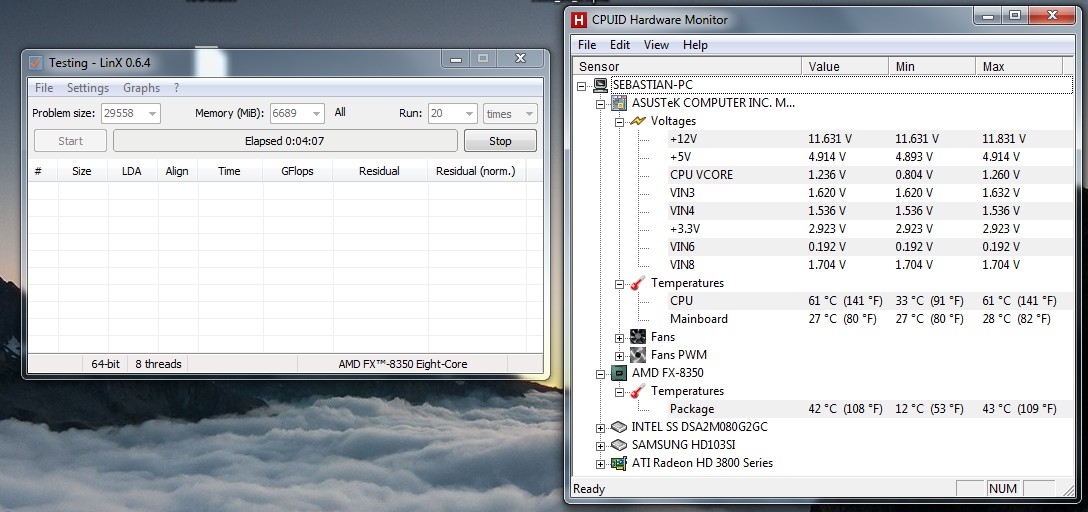The height and width of the screenshot is (512, 1088).
Task: Click the AMD FX-8350 Temperatures thermometer icon
Action: point(637,391)
